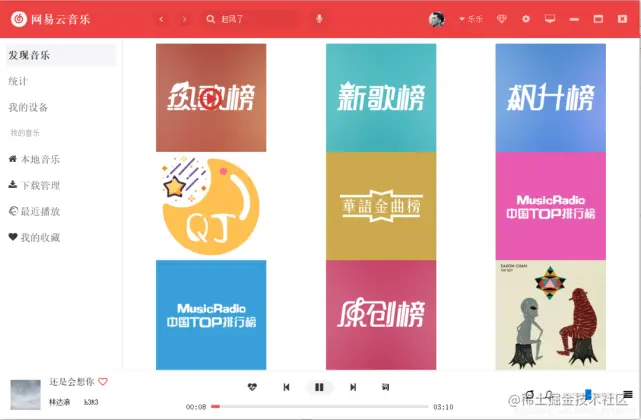Pause the current song
The height and width of the screenshot is (420, 641).
click(x=319, y=387)
